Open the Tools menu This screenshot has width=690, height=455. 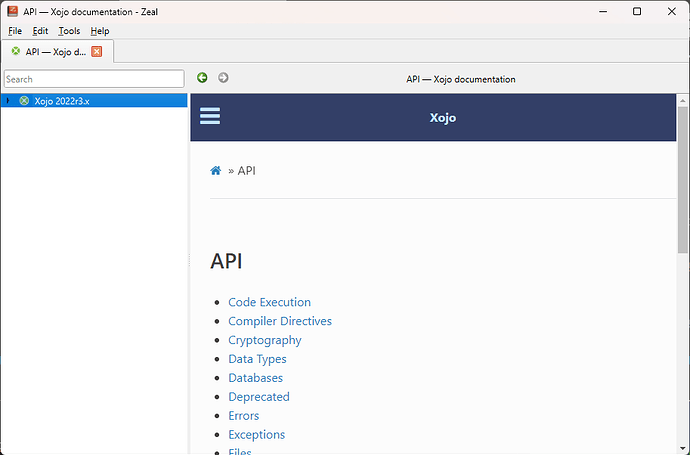coord(69,31)
